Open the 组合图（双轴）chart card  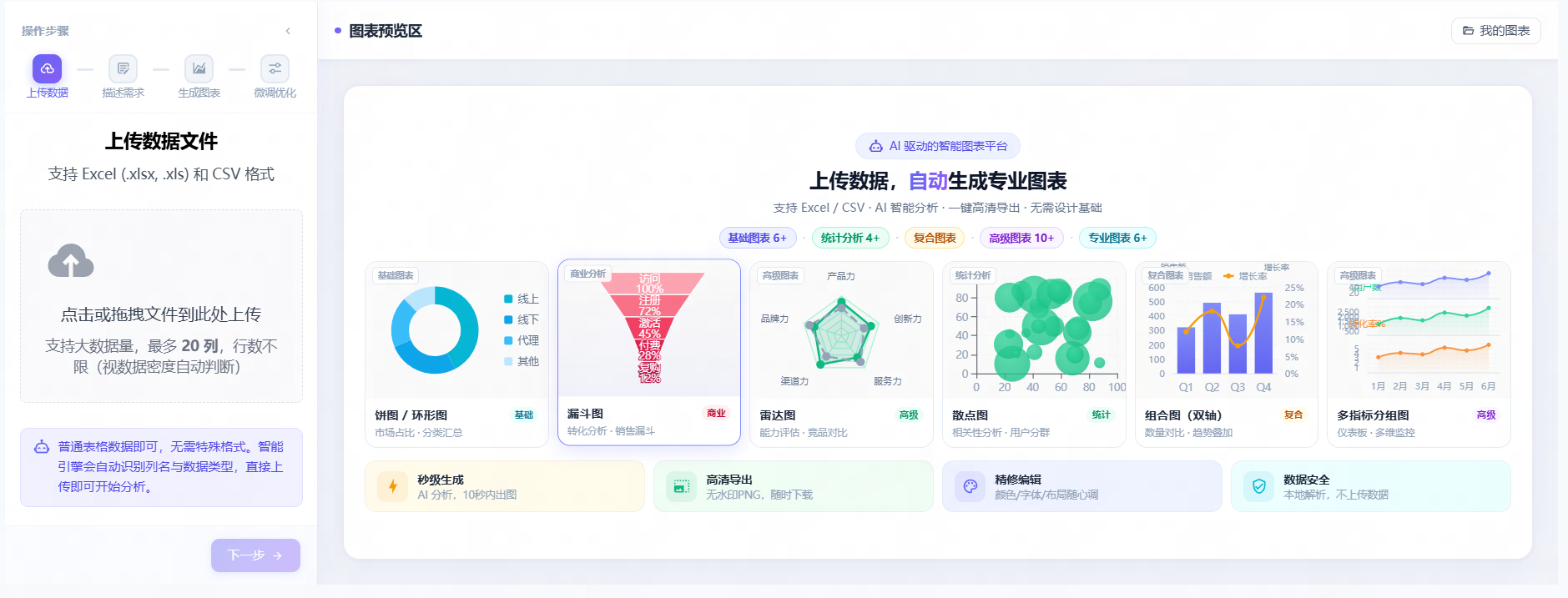point(1227,354)
